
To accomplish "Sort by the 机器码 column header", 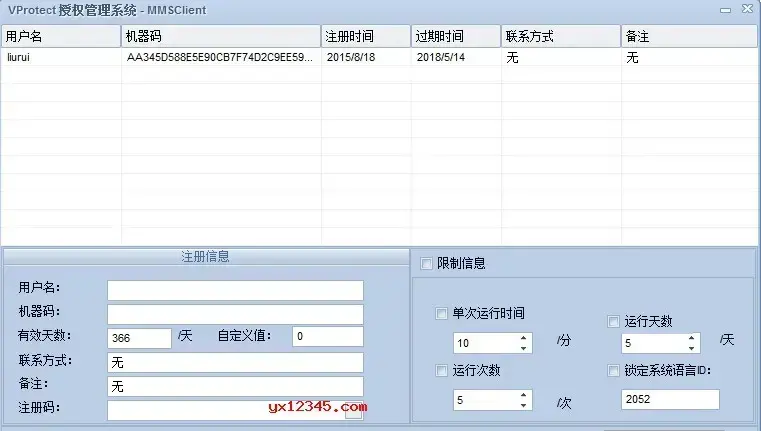I will pyautogui.click(x=221, y=36).
